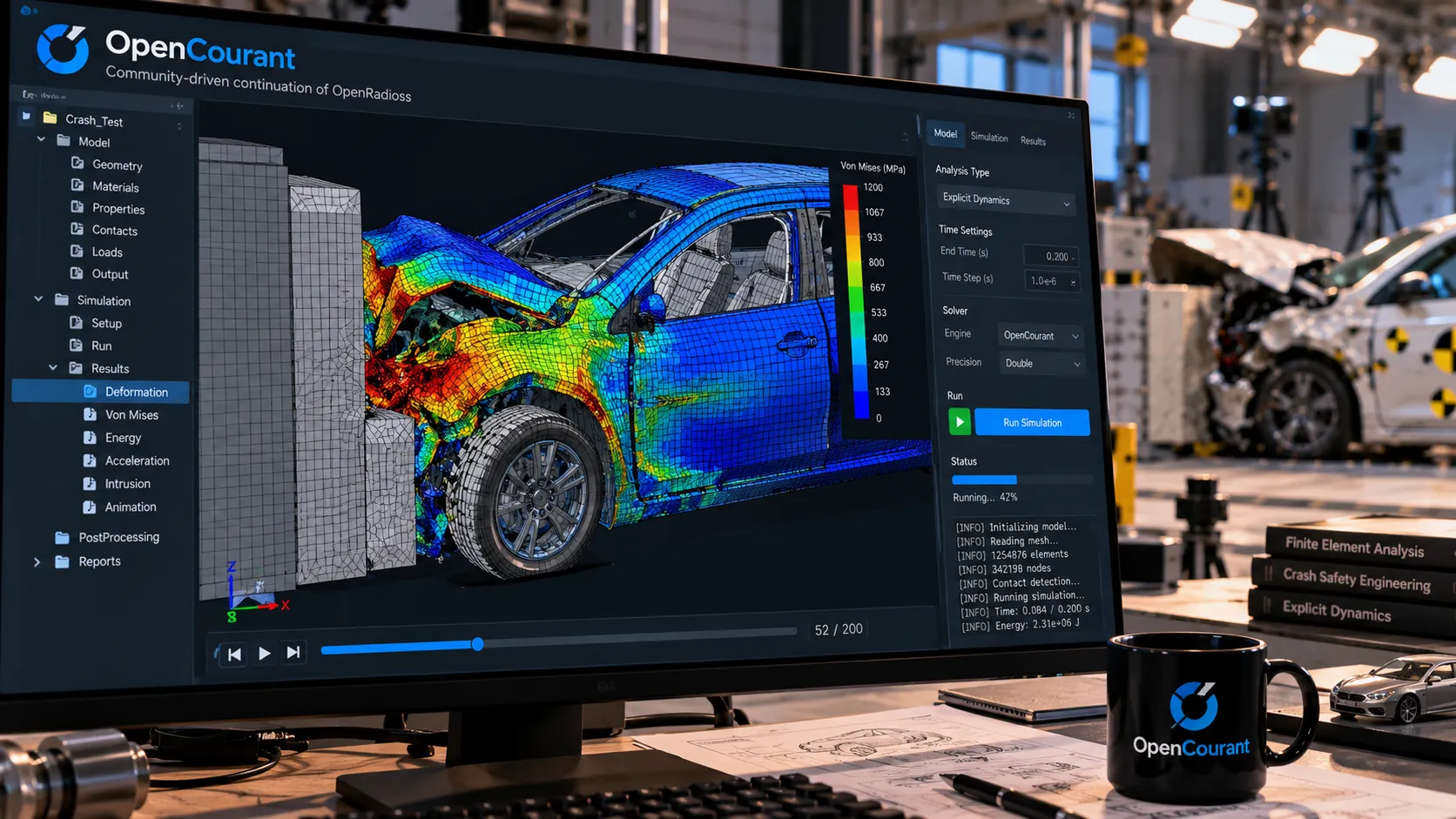Click the '52 / 200' frame counter
Viewport: 1456px width, 819px height.
coord(839,629)
